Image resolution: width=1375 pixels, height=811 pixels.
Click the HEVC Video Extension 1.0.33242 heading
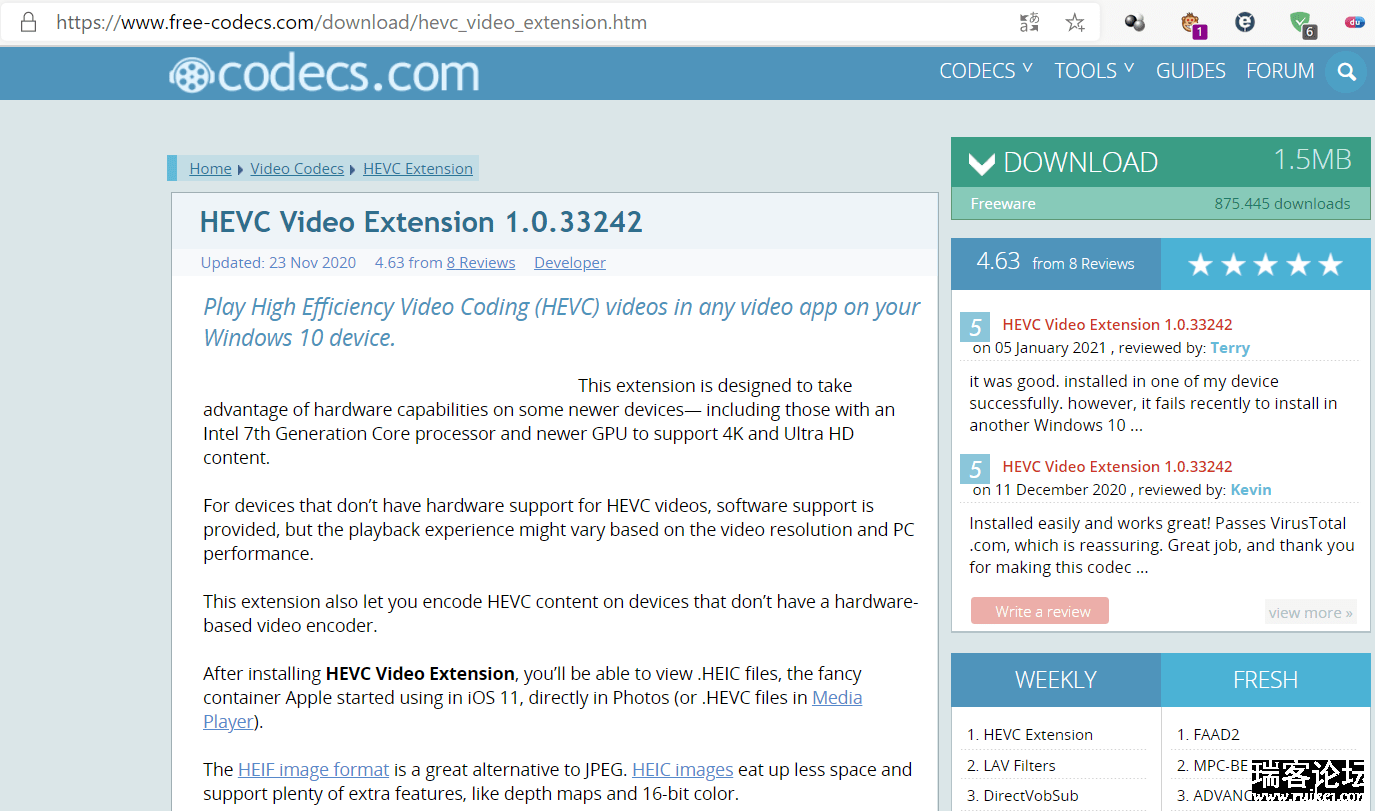pyautogui.click(x=421, y=221)
